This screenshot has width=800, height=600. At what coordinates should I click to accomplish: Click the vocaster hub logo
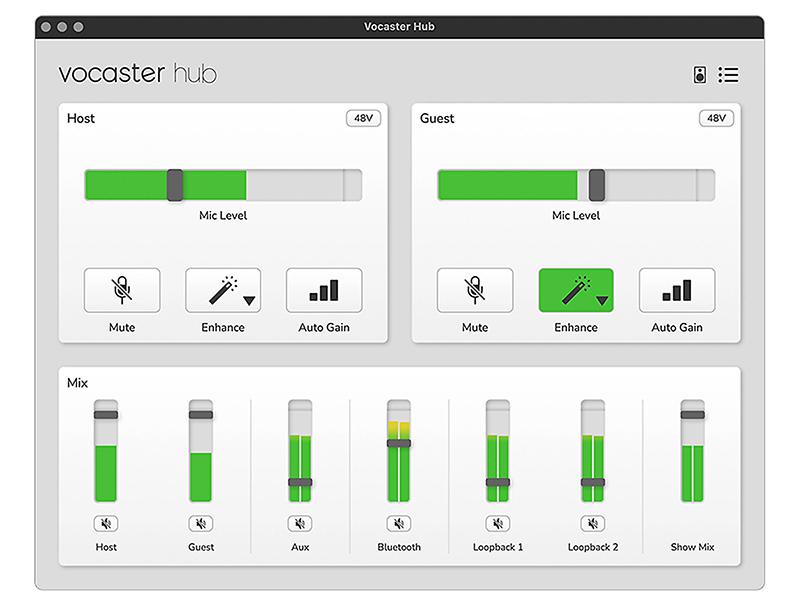tap(138, 73)
